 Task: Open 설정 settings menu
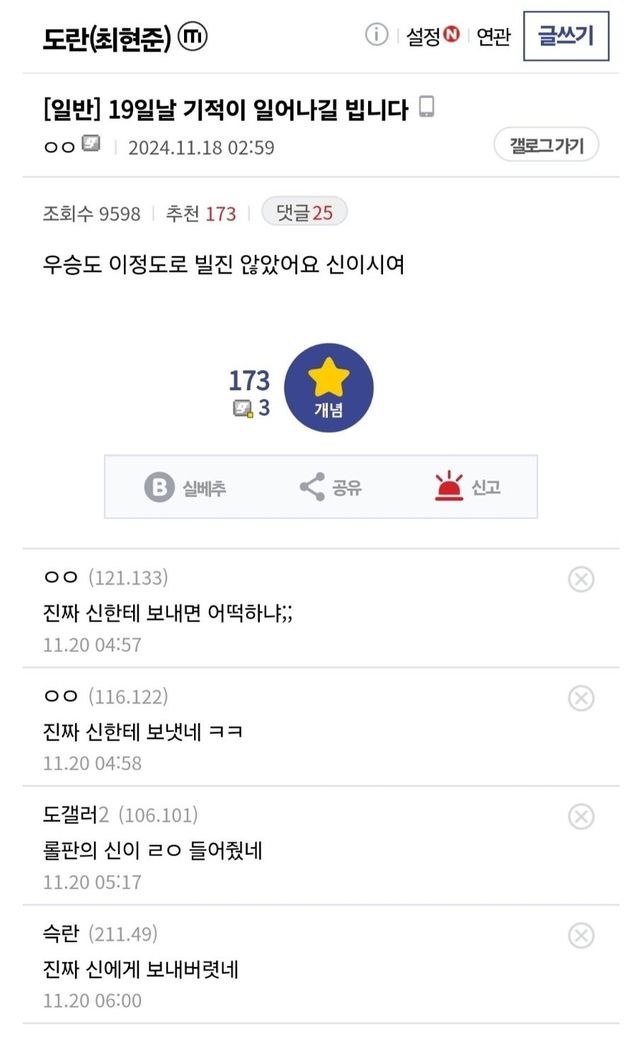[x=432, y=37]
